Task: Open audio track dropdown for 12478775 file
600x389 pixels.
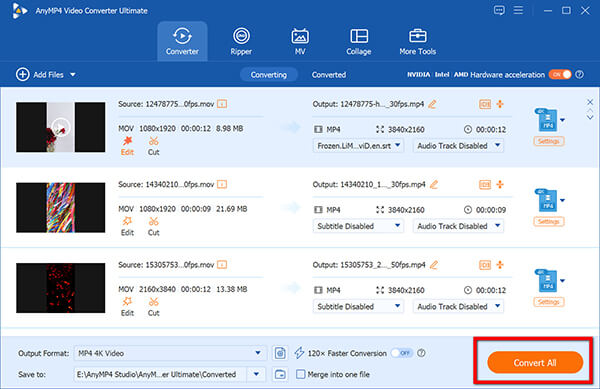Action: [x=458, y=146]
